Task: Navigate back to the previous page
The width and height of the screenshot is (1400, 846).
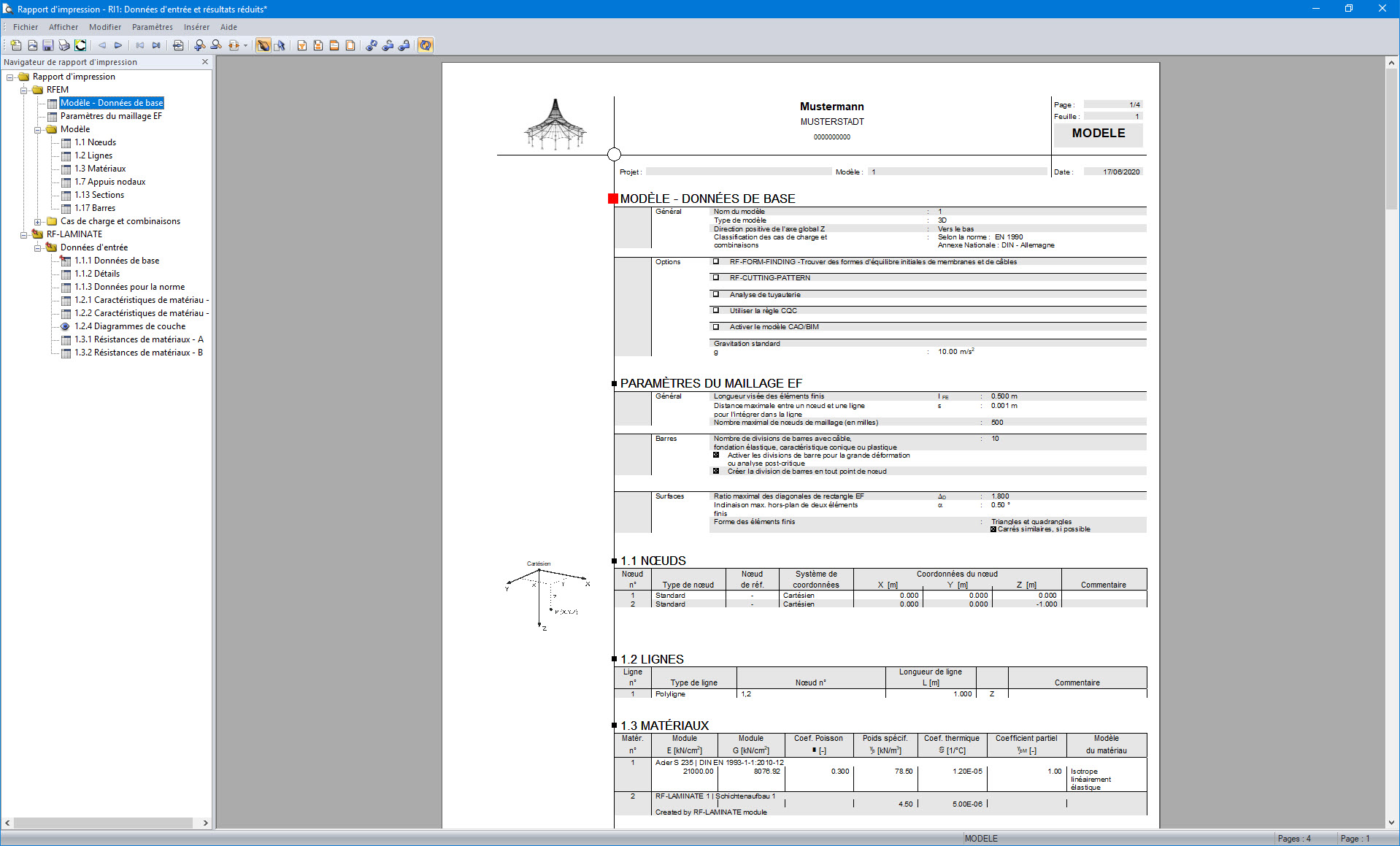Action: point(101,45)
